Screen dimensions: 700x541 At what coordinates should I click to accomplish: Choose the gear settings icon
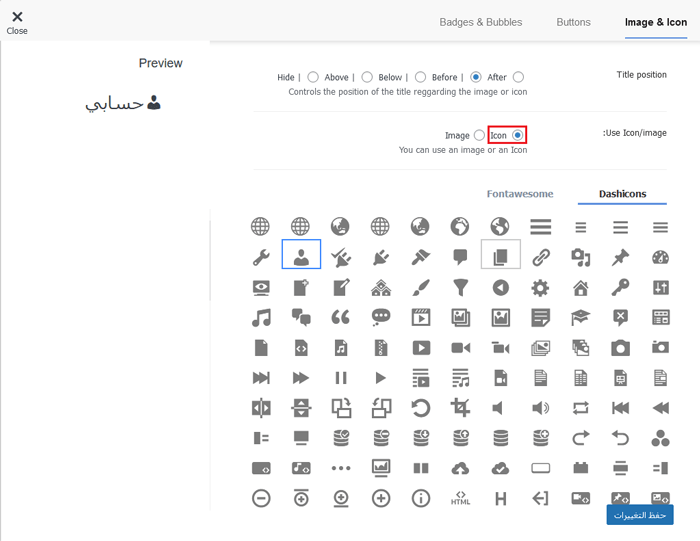point(541,288)
